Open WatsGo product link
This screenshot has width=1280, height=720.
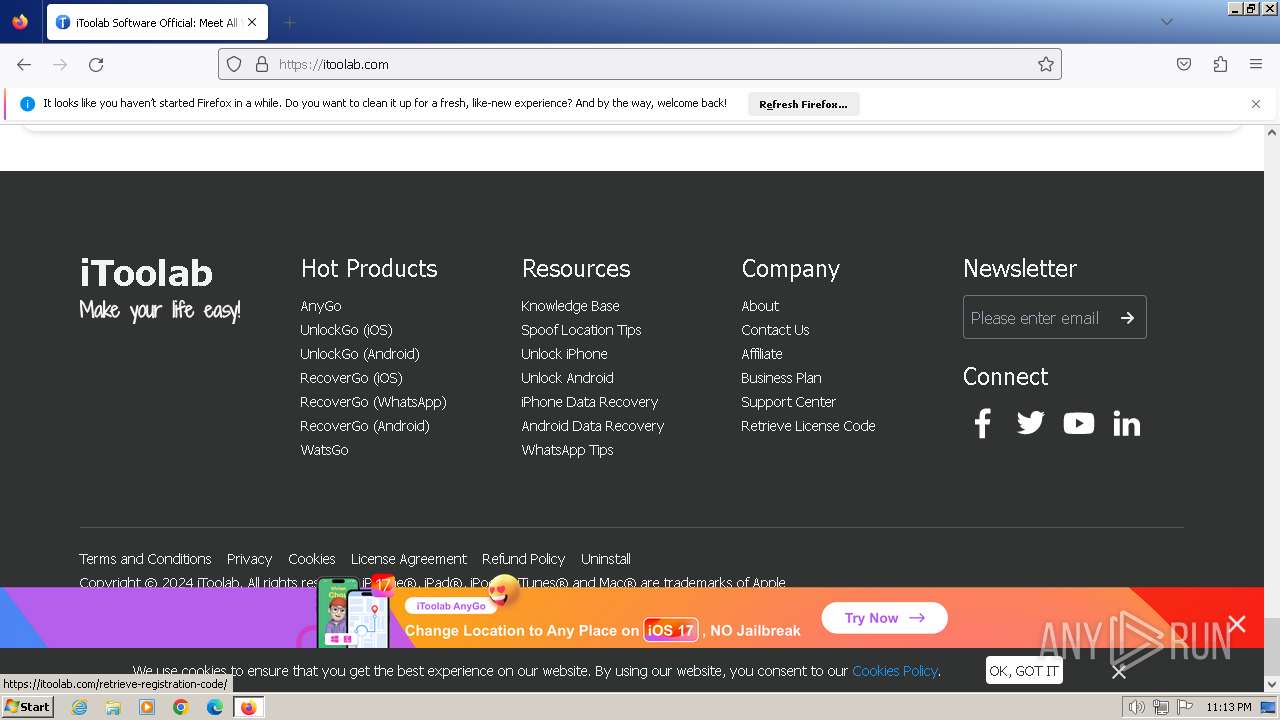pyautogui.click(x=324, y=450)
